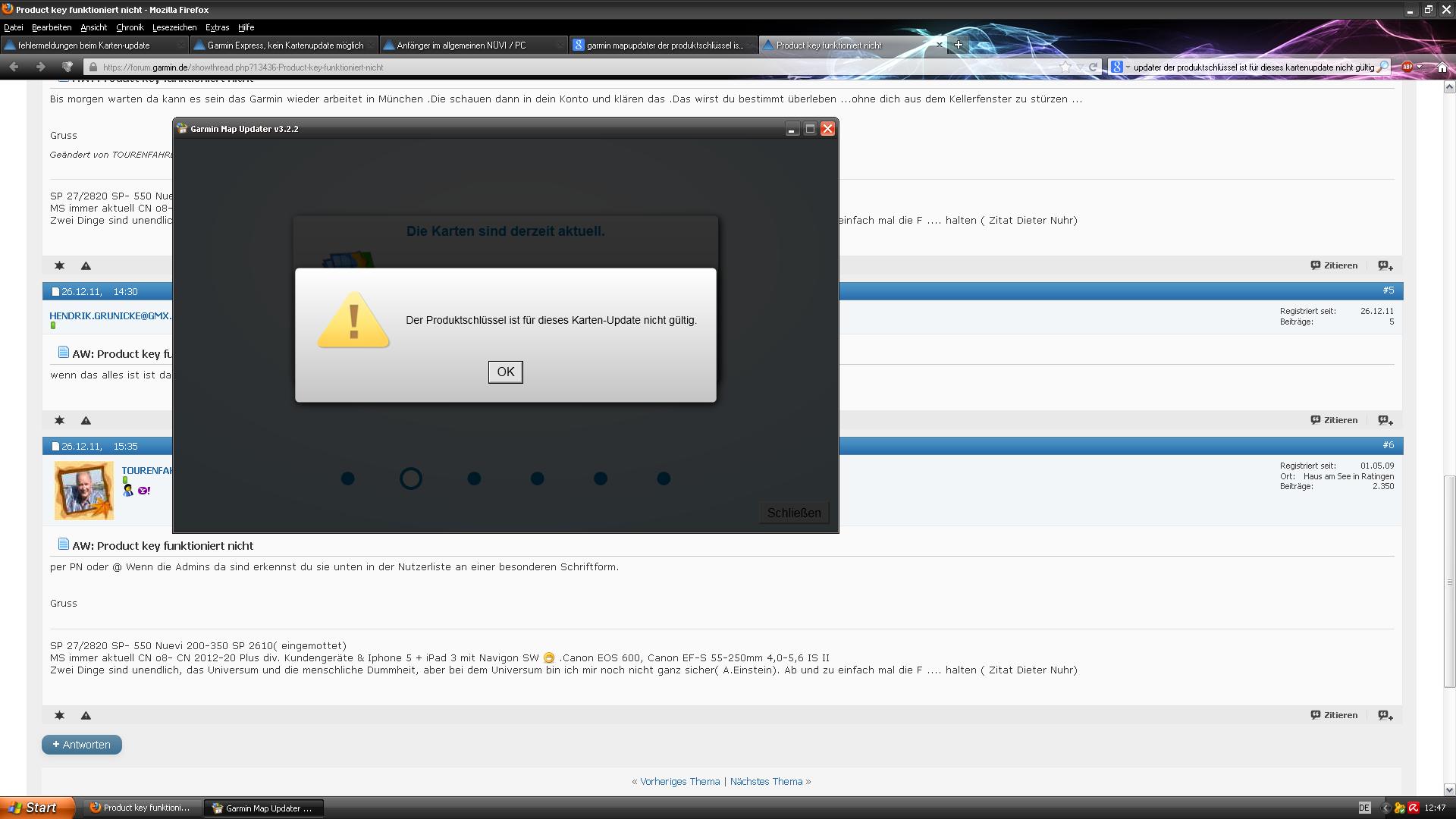Viewport: 1456px width, 819px height.
Task: Click the Adblock Plus ABP icon
Action: click(1407, 67)
